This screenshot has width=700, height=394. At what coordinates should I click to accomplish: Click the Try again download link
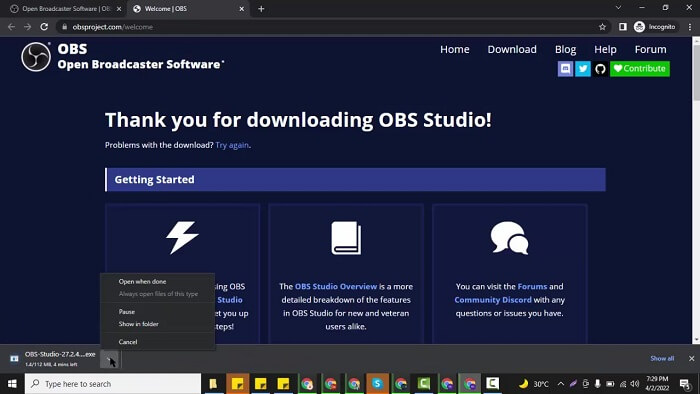[x=232, y=145]
